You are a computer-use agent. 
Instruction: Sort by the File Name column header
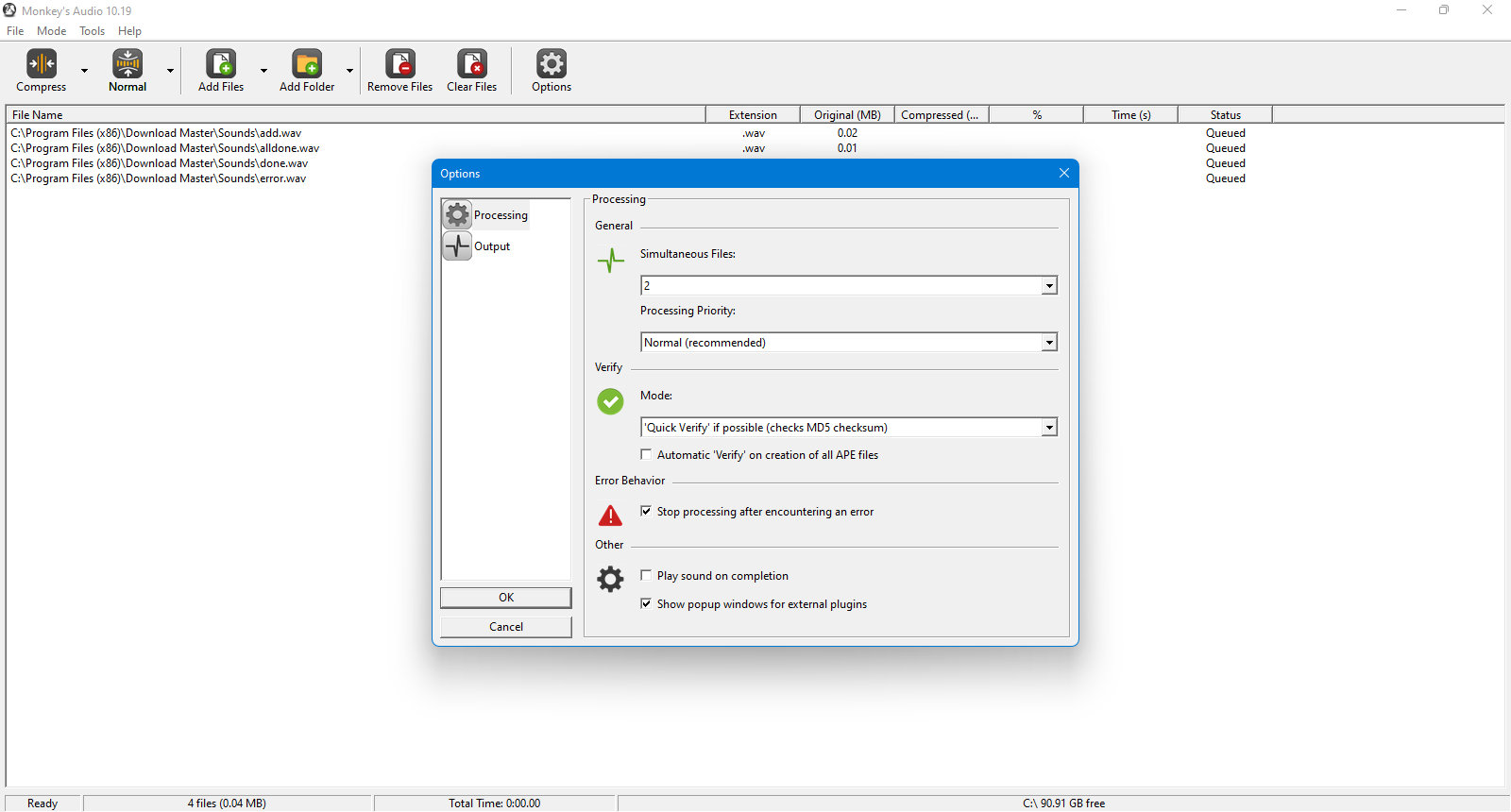pyautogui.click(x=356, y=114)
